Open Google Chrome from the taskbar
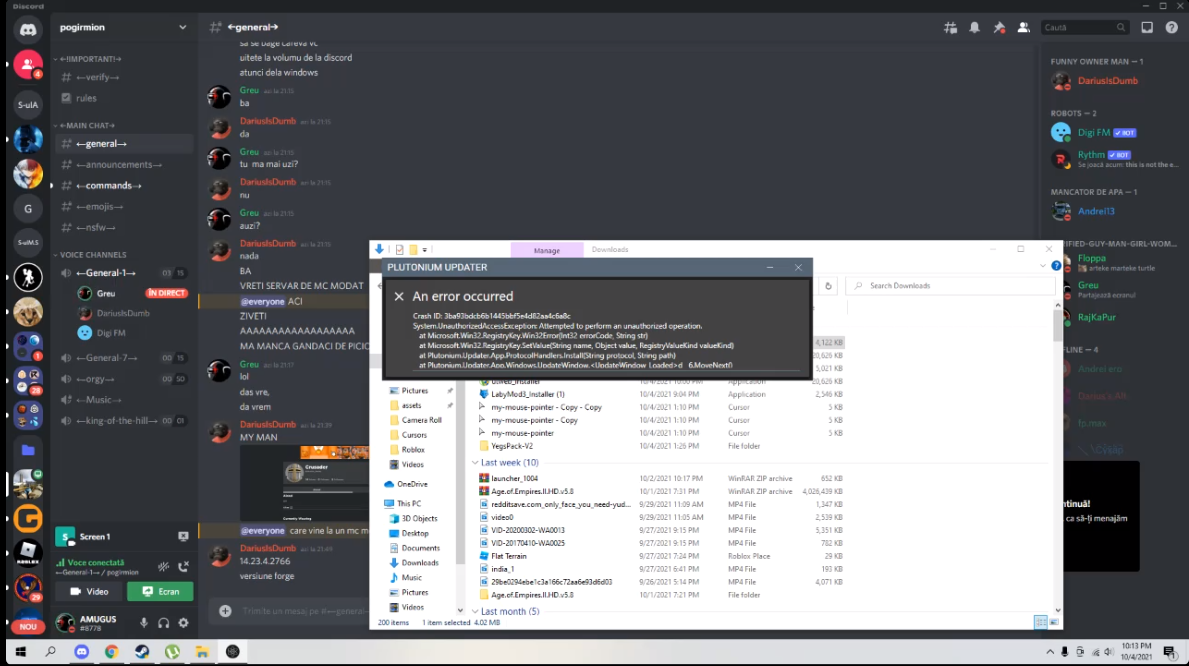The width and height of the screenshot is (1189, 666). pos(111,652)
